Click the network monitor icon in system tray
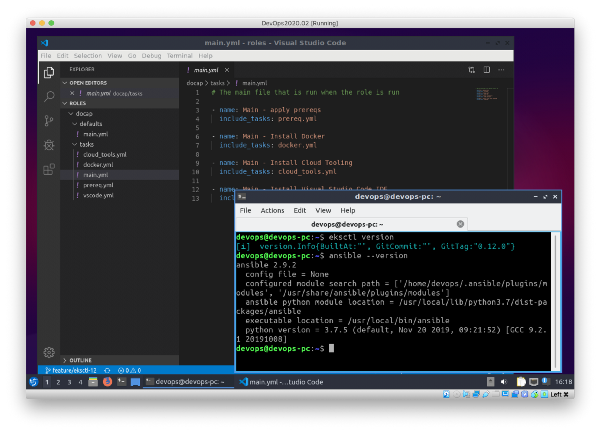 pyautogui.click(x=533, y=381)
